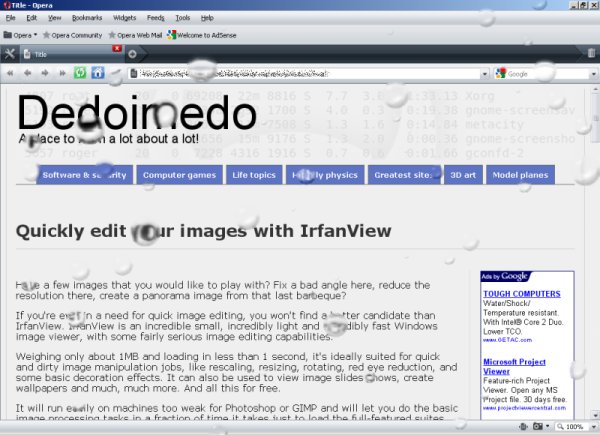The image size is (600, 435).
Task: Click the Rewind navigation button
Action: 10,73
